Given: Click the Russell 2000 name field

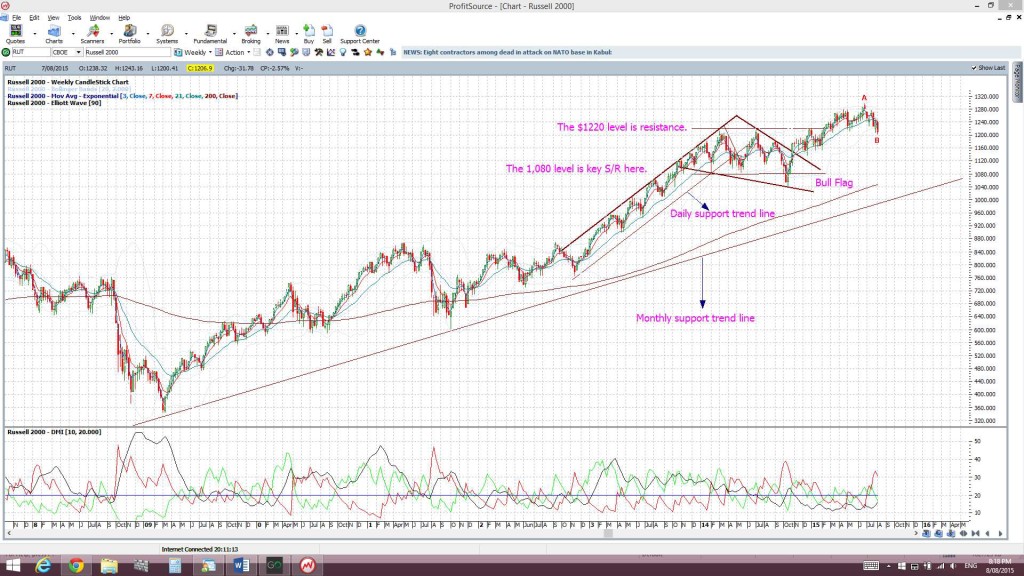Looking at the screenshot, I should click(x=127, y=52).
